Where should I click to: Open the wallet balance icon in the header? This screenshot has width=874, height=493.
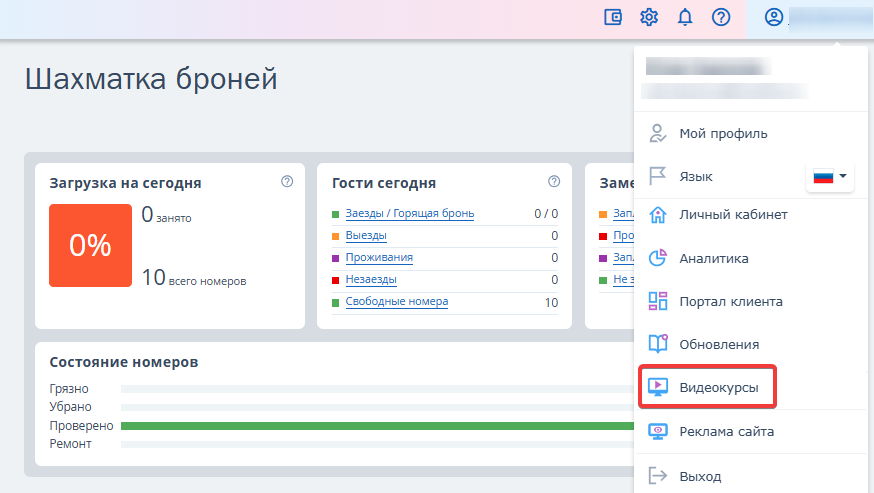[613, 17]
